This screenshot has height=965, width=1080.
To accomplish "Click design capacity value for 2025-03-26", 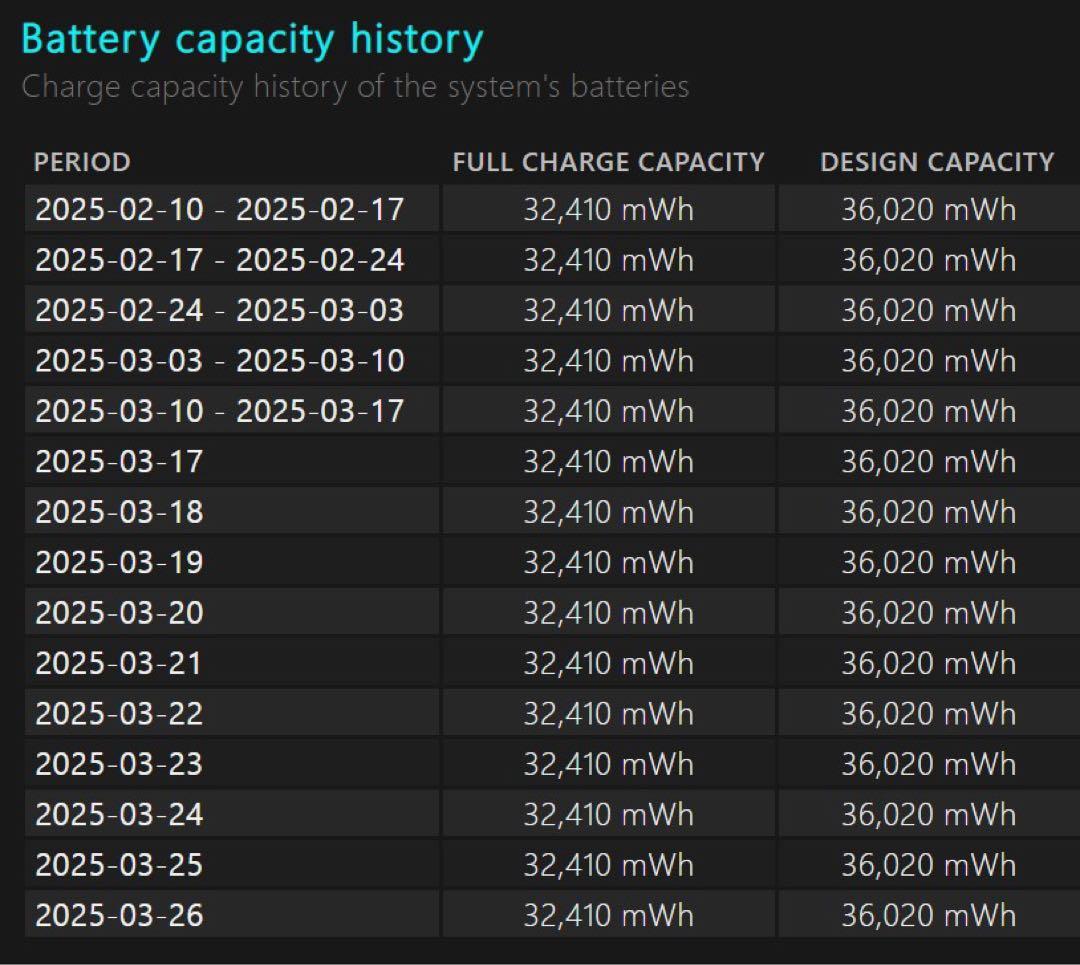I will [928, 915].
